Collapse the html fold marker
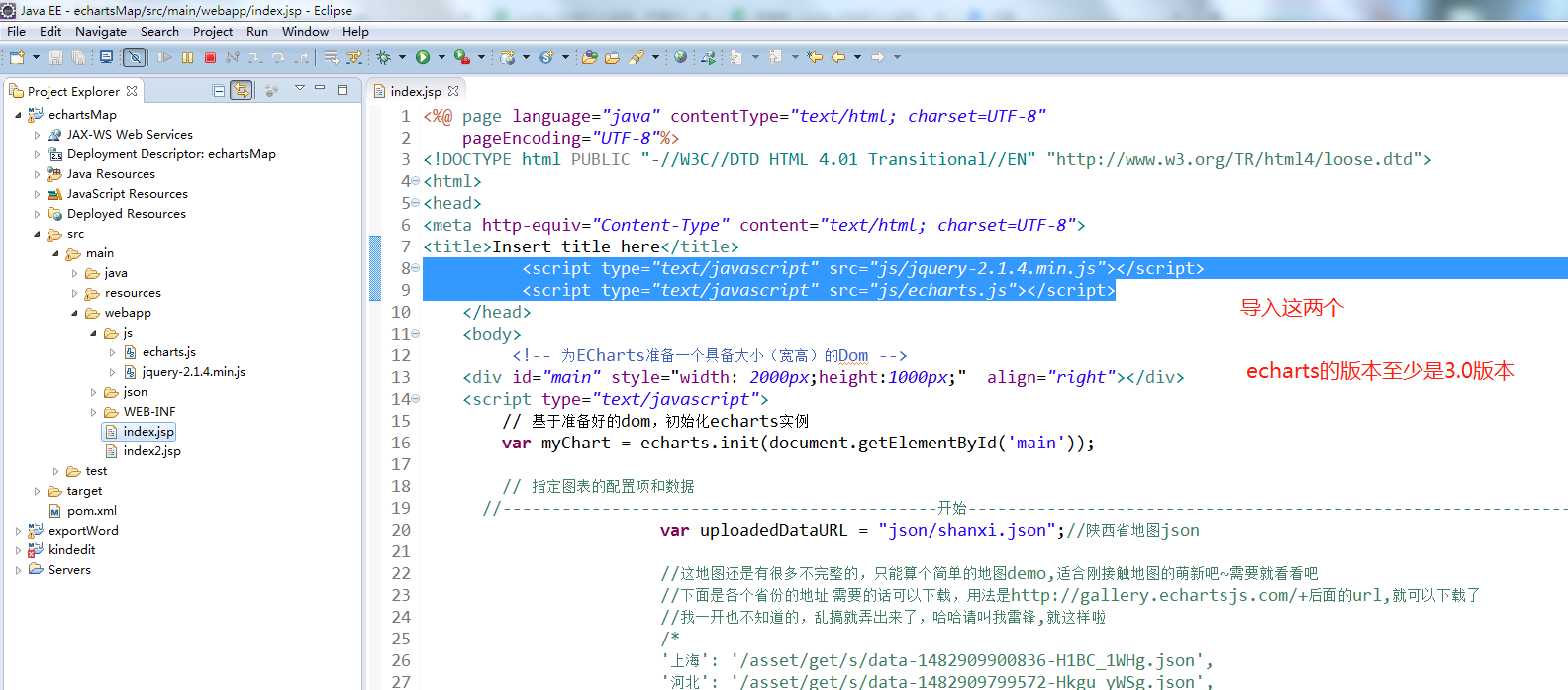1568x690 pixels. 415,182
